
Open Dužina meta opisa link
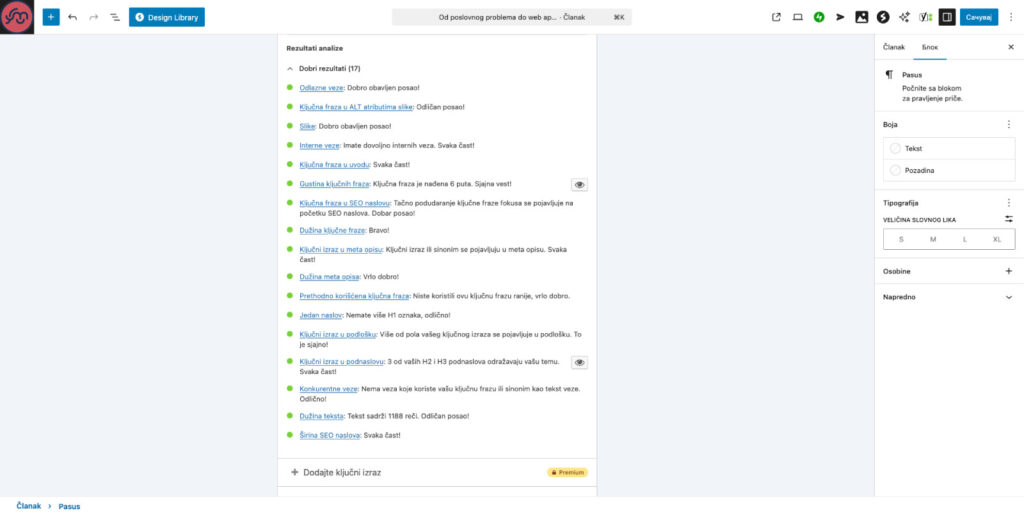tap(330, 277)
